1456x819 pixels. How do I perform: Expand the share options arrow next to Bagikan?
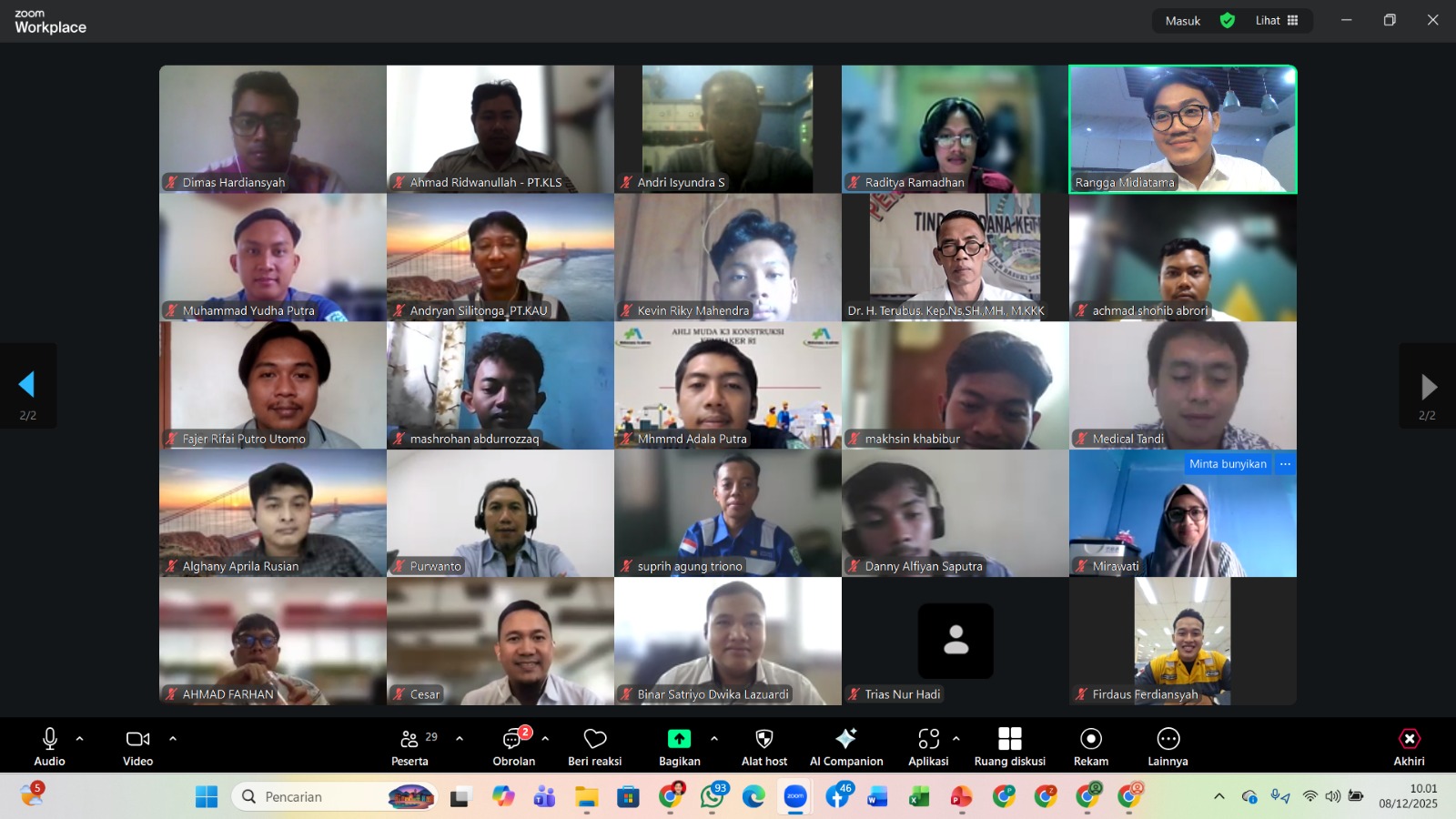click(x=713, y=738)
